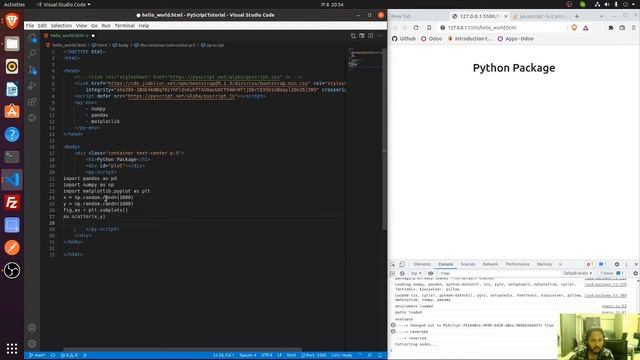Click the Brave Rewards triangle icon
The height and width of the screenshot is (360, 640).
point(586,28)
